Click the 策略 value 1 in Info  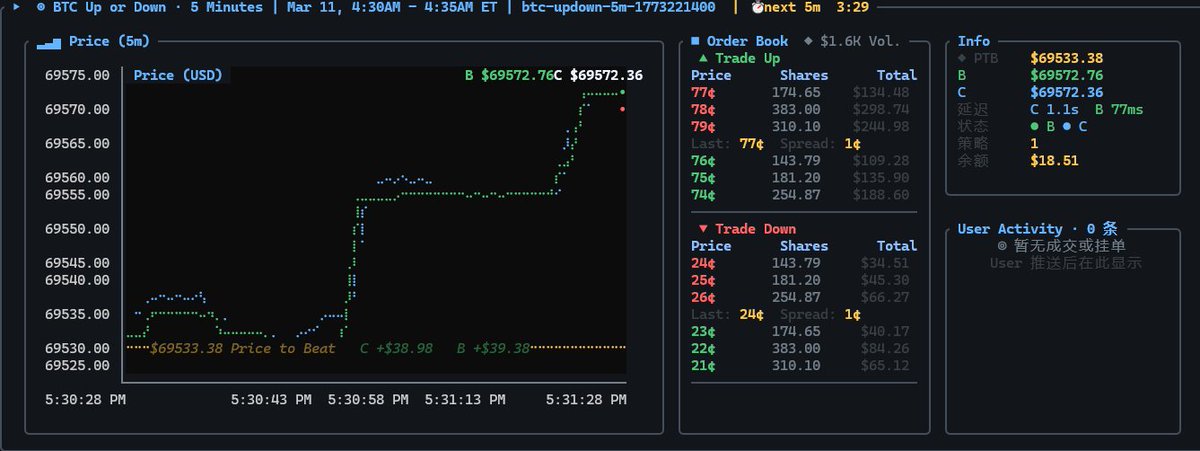click(1035, 143)
